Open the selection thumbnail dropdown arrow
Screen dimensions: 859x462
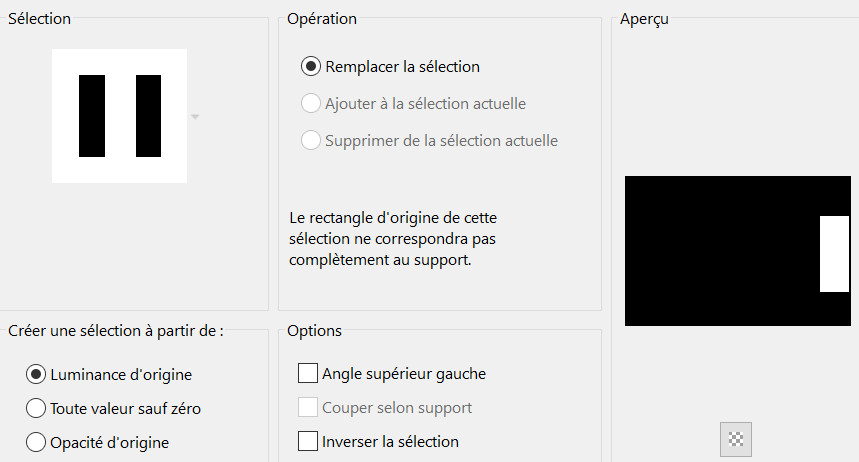[195, 117]
